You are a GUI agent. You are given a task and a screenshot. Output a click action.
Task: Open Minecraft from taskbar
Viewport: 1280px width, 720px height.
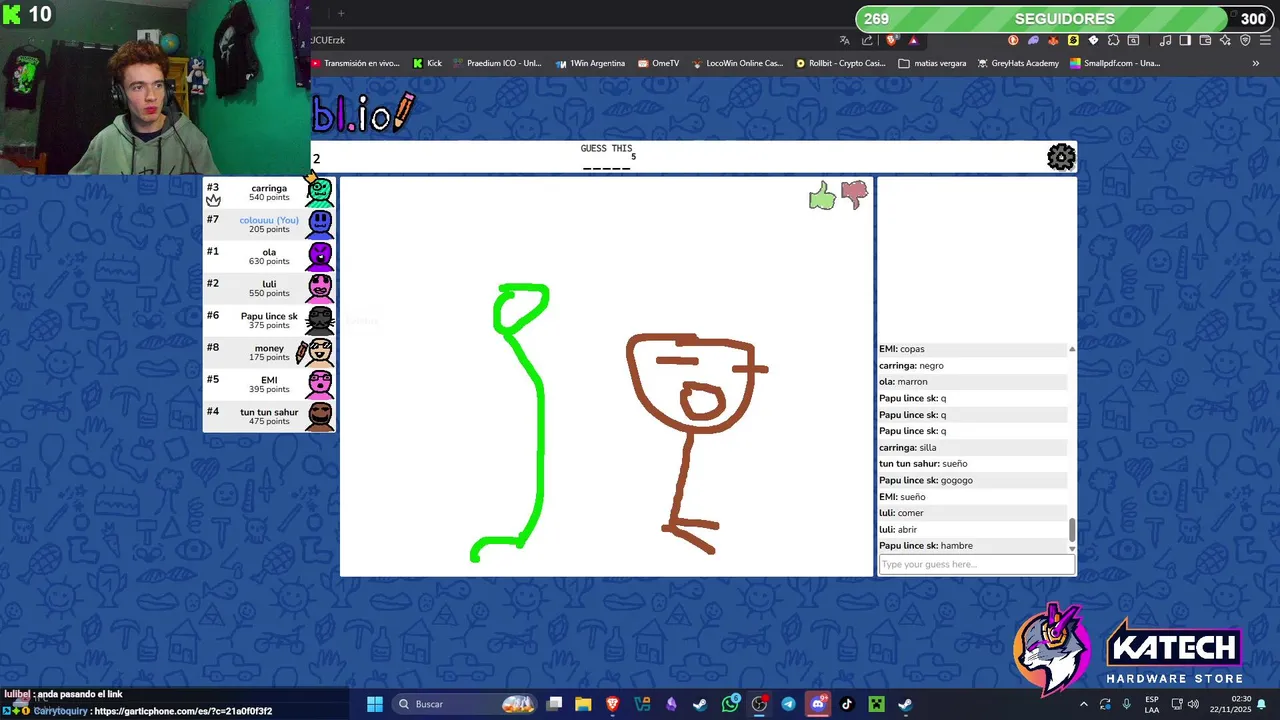(876, 704)
